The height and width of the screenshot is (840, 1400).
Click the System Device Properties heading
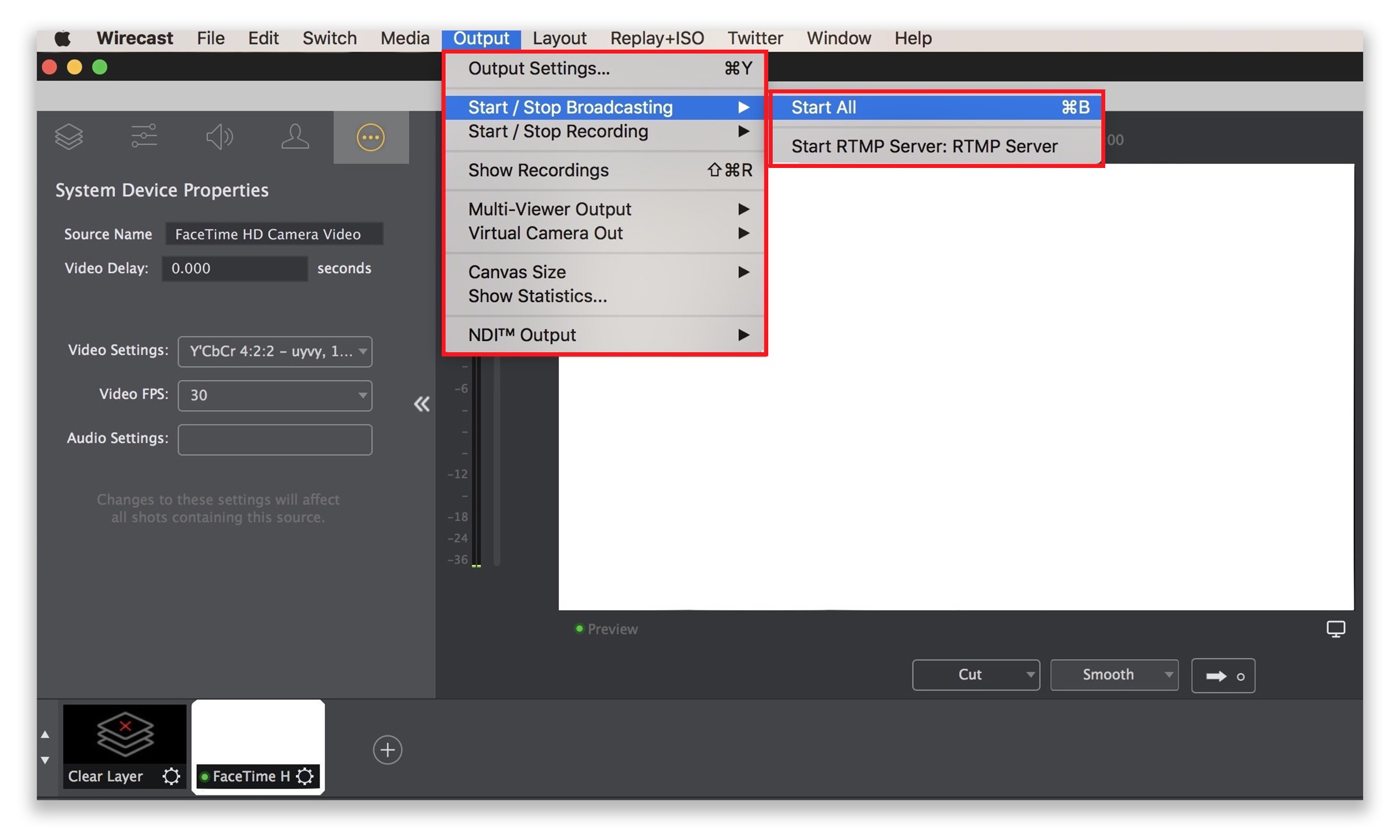[x=162, y=190]
